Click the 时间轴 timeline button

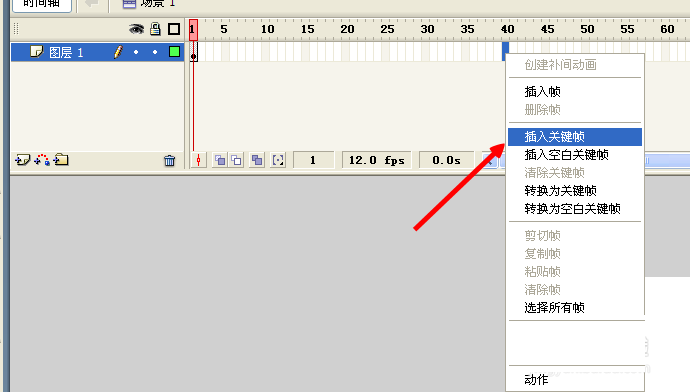coord(42,4)
